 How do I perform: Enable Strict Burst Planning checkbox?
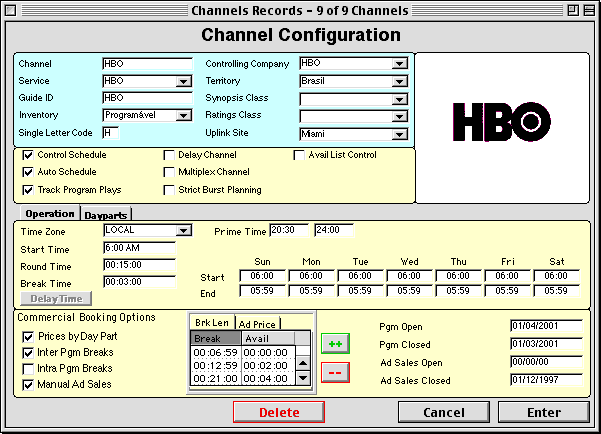click(x=169, y=190)
